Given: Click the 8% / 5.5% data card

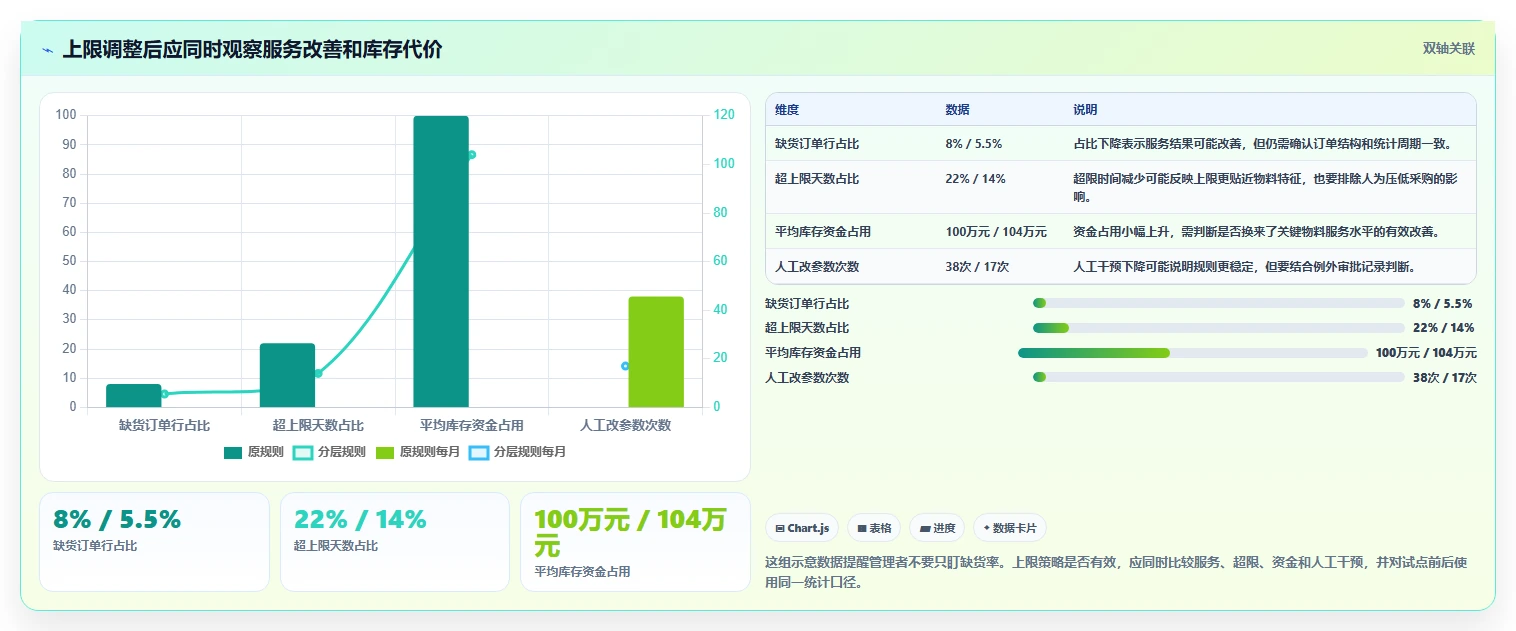Looking at the screenshot, I should point(154,542).
